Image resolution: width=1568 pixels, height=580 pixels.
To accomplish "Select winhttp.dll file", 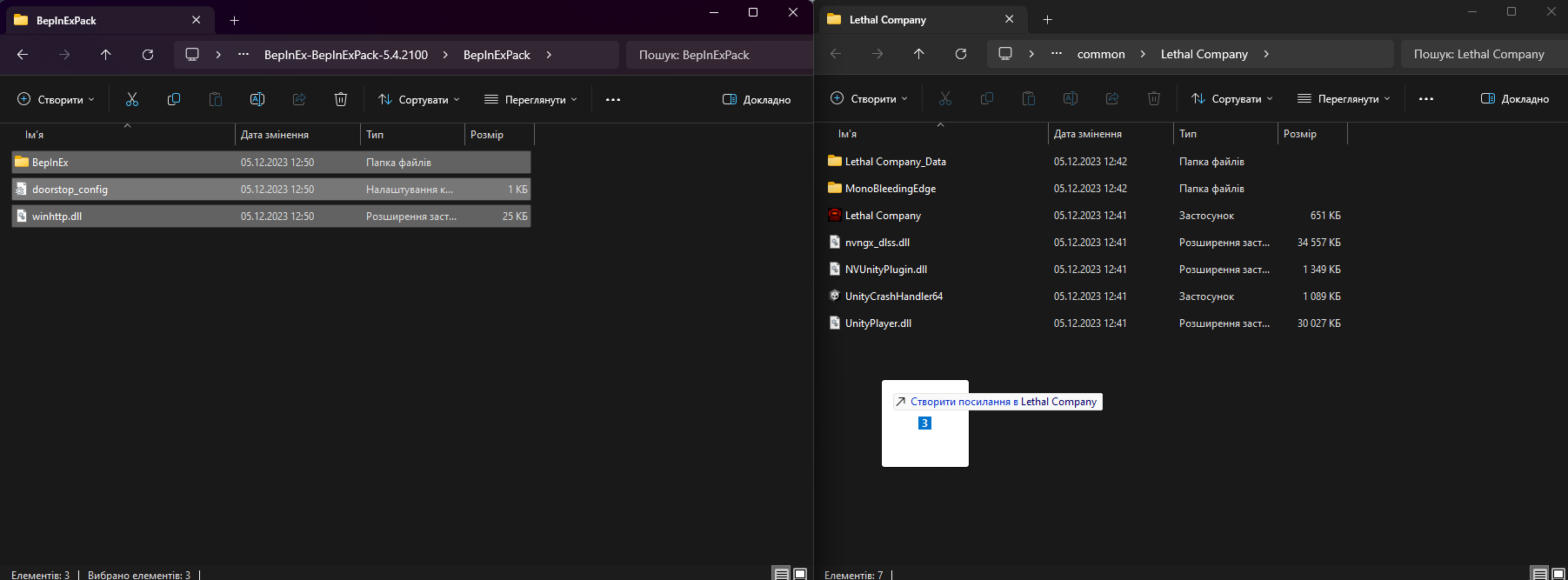I will (271, 217).
